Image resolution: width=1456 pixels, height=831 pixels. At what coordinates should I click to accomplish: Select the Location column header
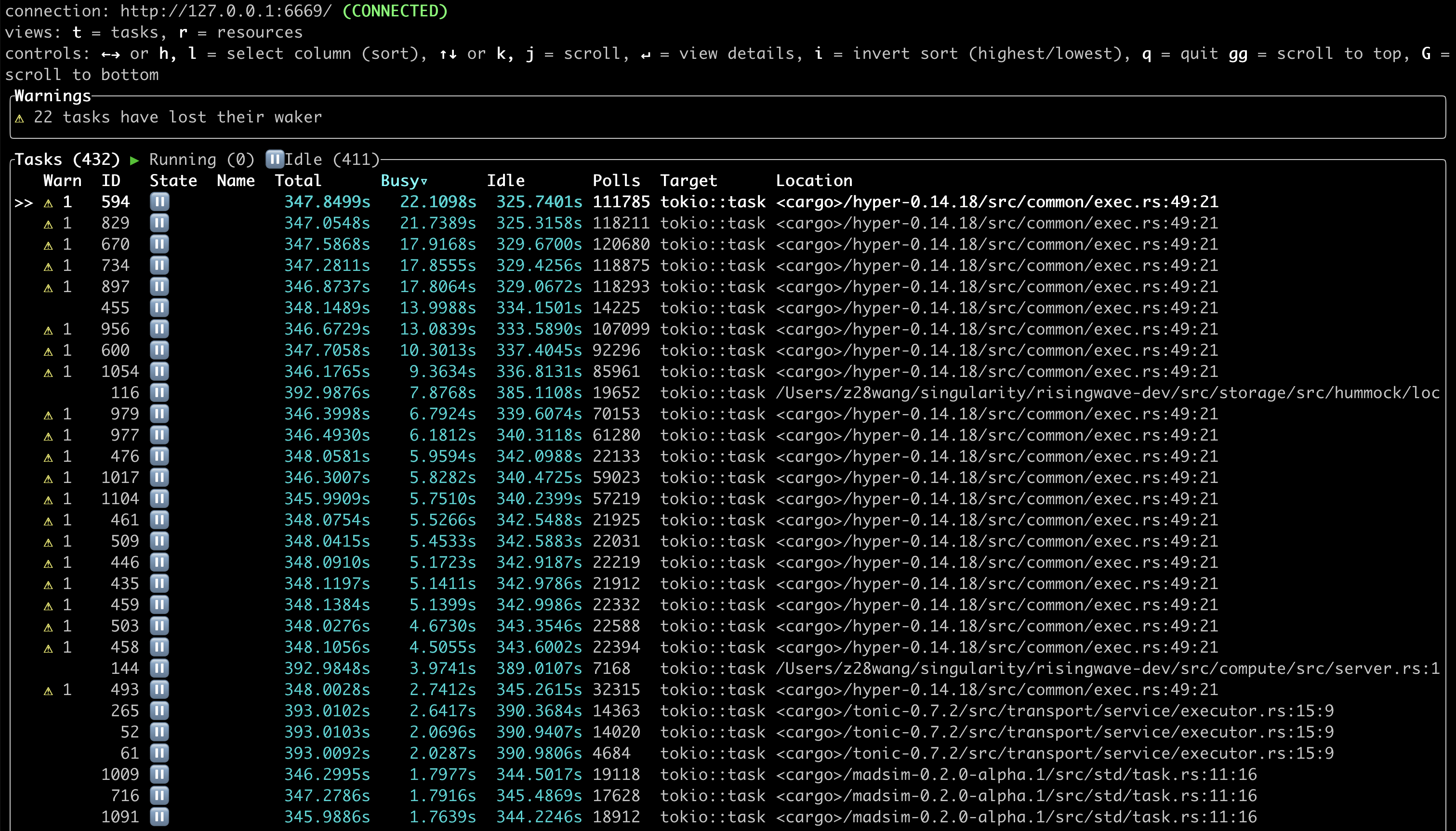(x=814, y=180)
